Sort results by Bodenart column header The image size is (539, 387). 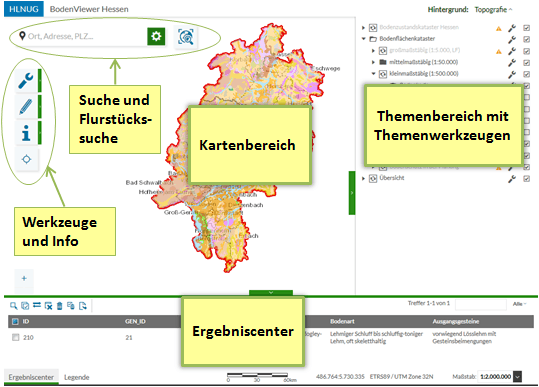point(342,321)
